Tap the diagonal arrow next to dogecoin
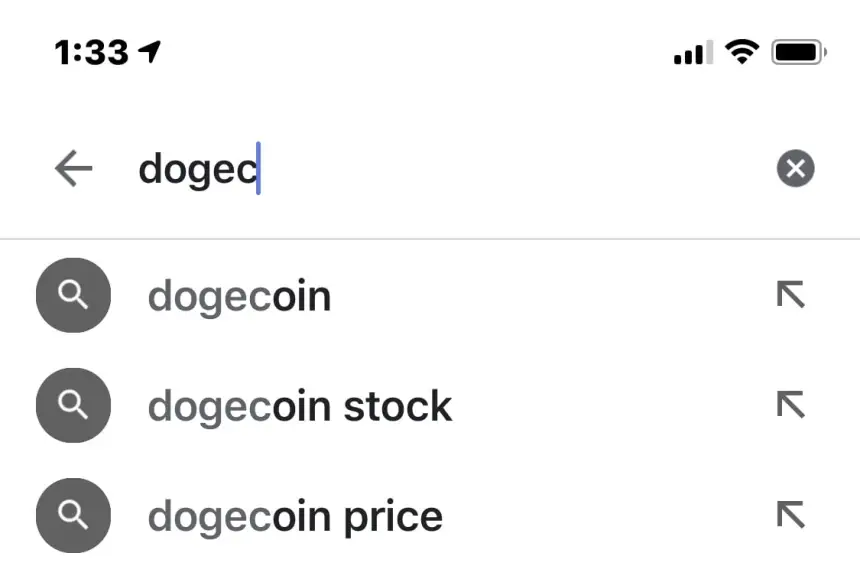Screen dimensions: 860x579 tap(791, 295)
